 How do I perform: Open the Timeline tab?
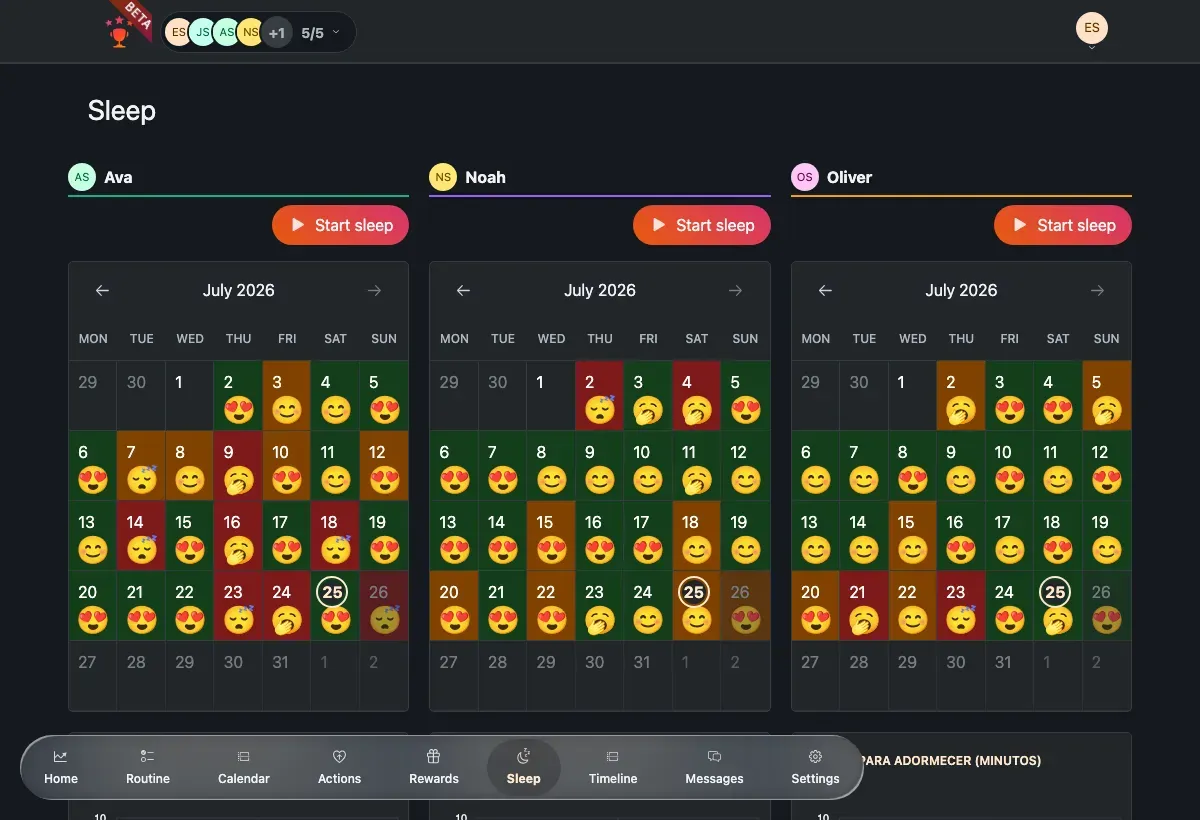point(613,768)
